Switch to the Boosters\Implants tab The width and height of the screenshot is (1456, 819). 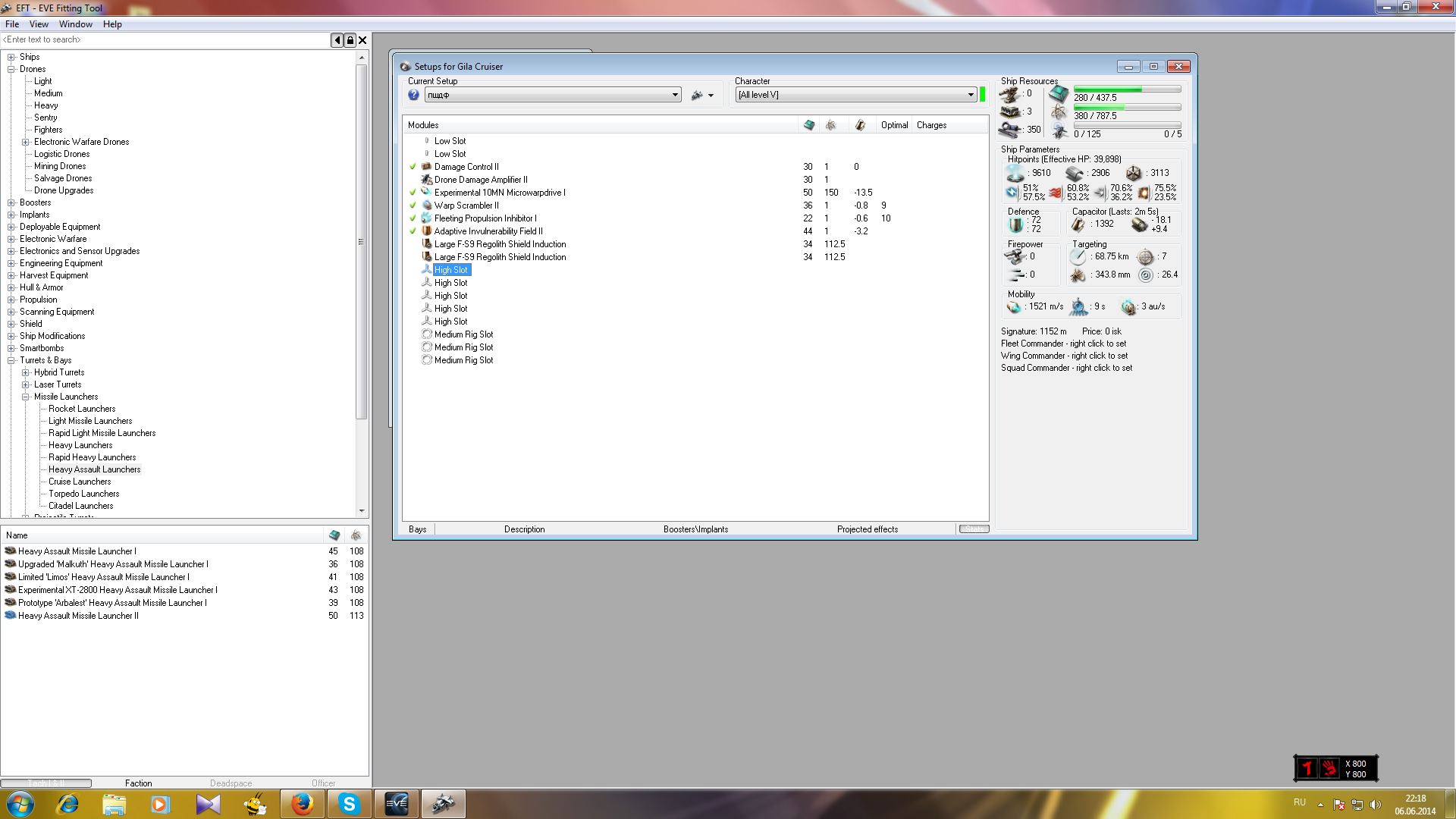point(695,529)
